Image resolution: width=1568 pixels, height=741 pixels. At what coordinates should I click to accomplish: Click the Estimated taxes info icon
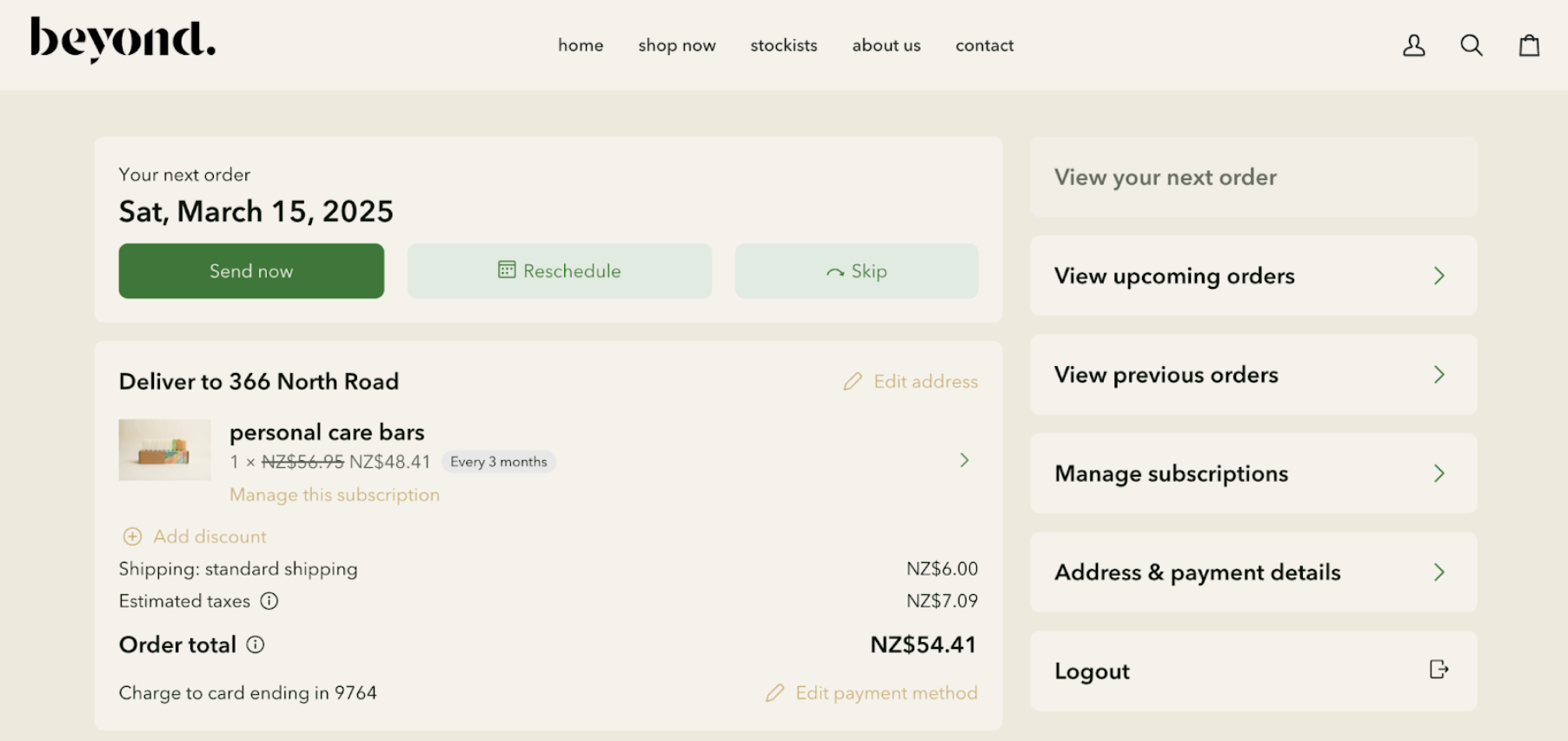269,601
